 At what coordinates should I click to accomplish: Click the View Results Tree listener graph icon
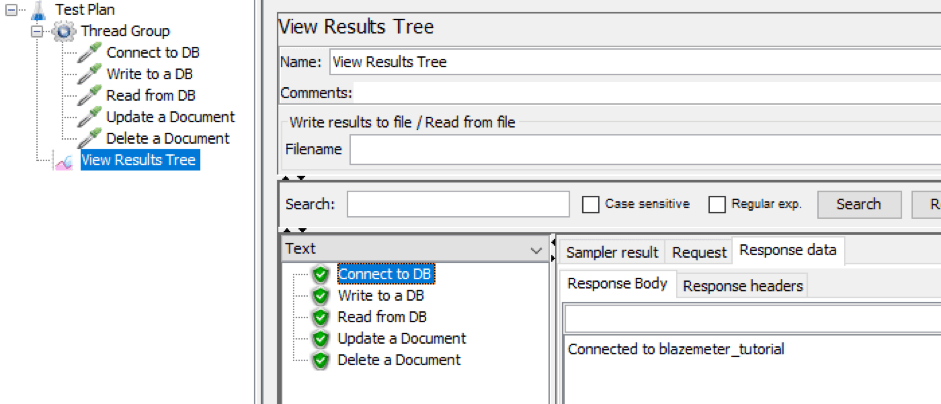coord(64,161)
